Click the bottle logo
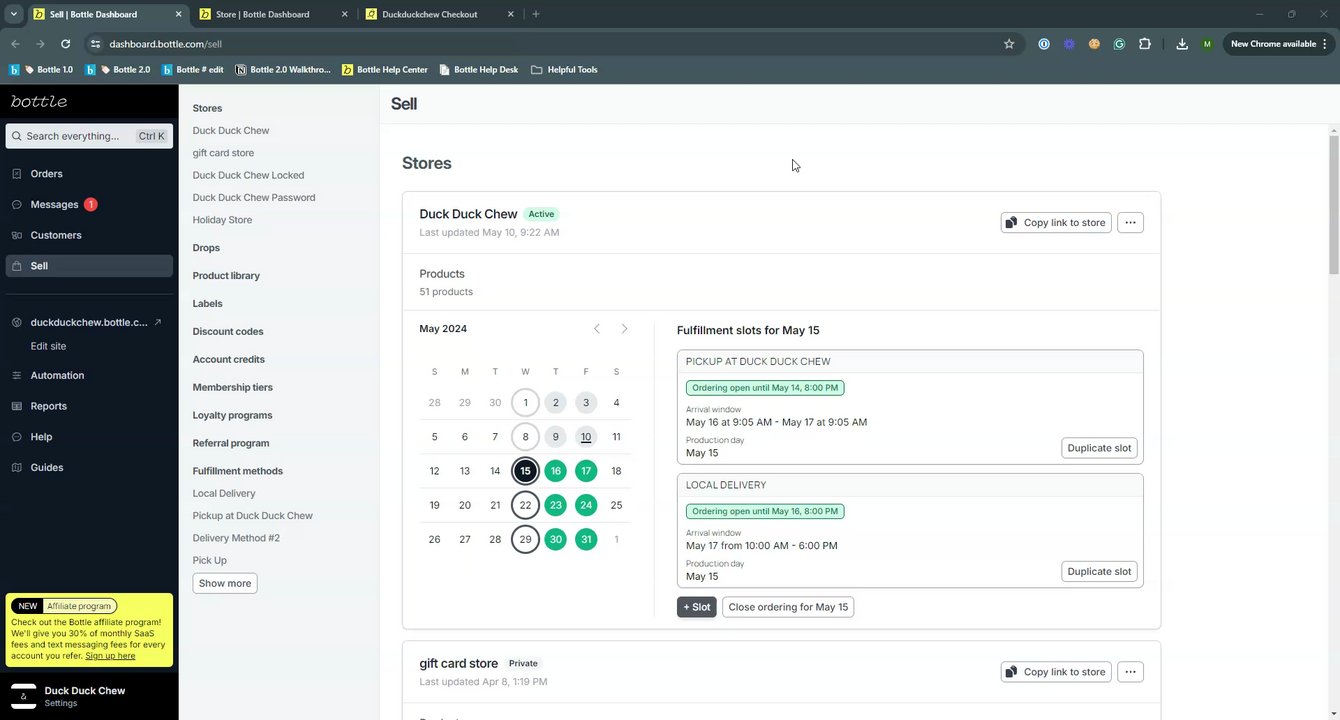1340x720 pixels. [x=39, y=102]
